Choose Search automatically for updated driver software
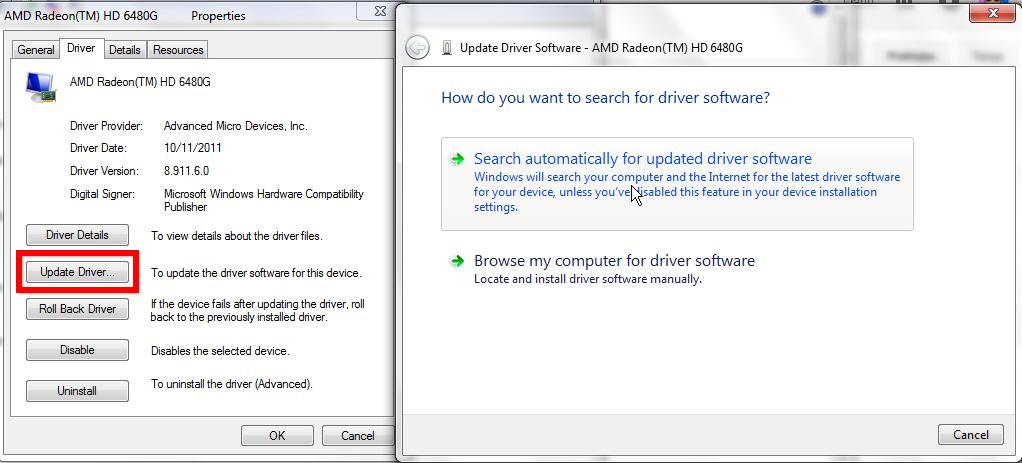Image resolution: width=1022 pixels, height=463 pixels. pos(677,184)
